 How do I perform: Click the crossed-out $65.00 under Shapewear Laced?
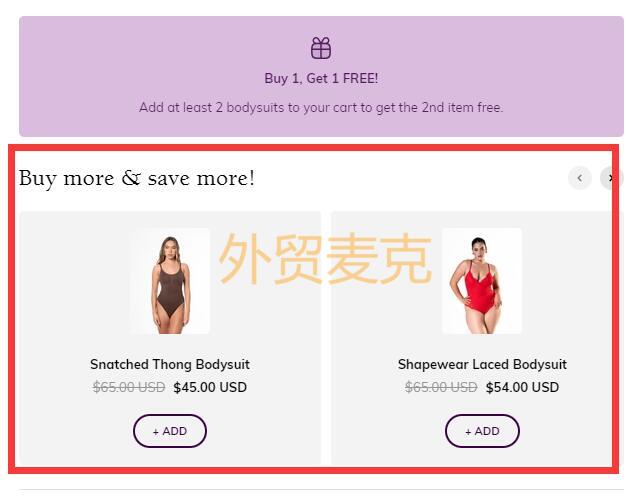(441, 387)
